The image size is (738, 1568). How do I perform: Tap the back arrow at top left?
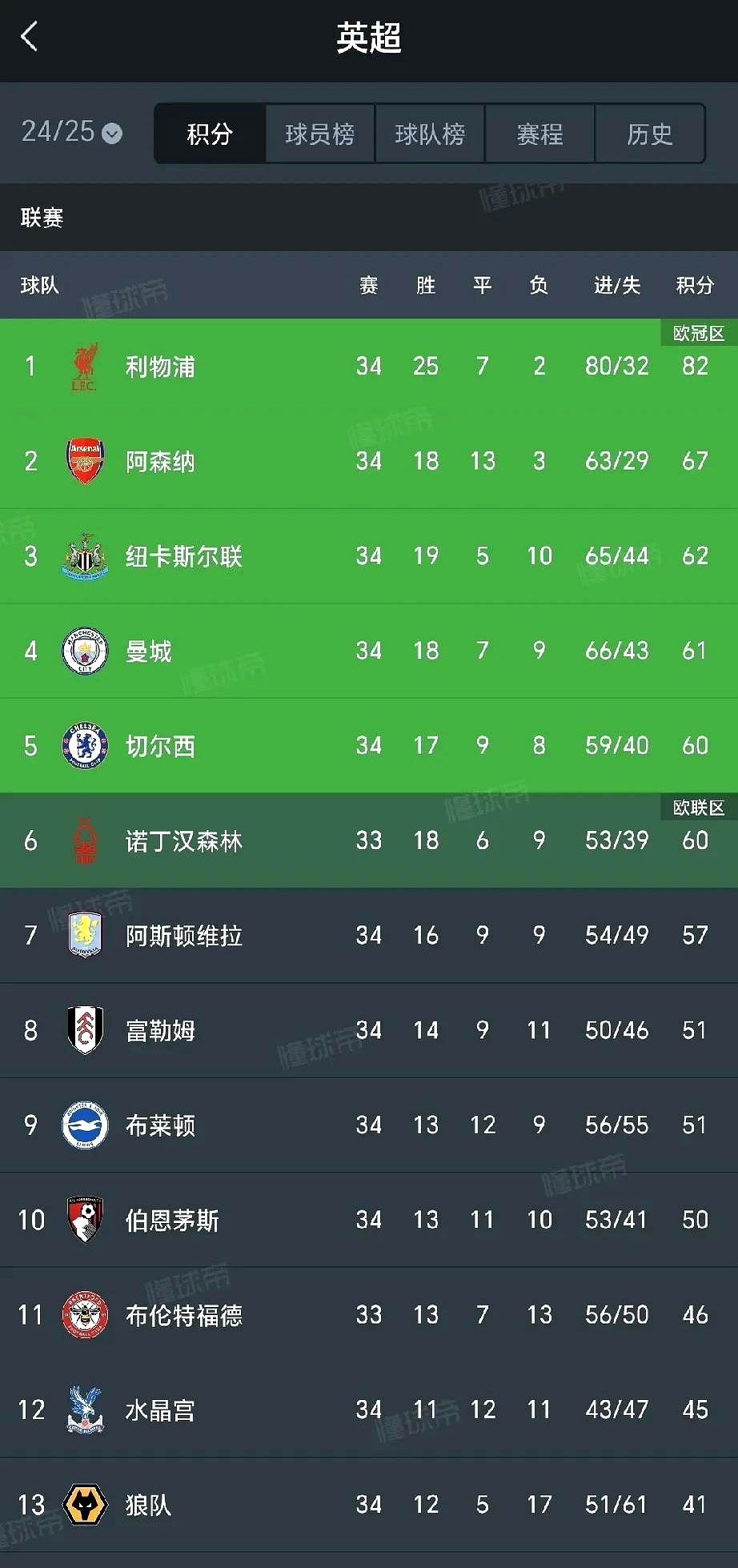(29, 35)
